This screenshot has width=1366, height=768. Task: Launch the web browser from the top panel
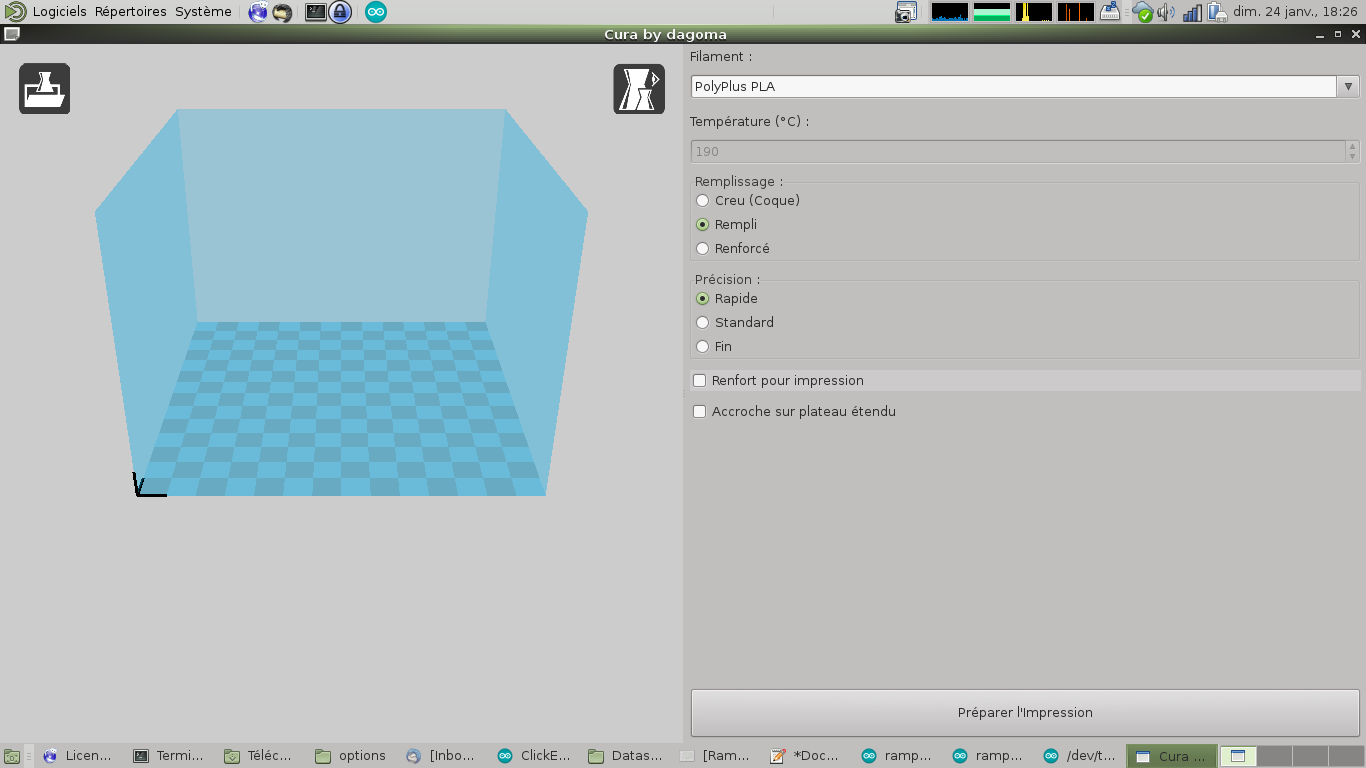(x=258, y=12)
